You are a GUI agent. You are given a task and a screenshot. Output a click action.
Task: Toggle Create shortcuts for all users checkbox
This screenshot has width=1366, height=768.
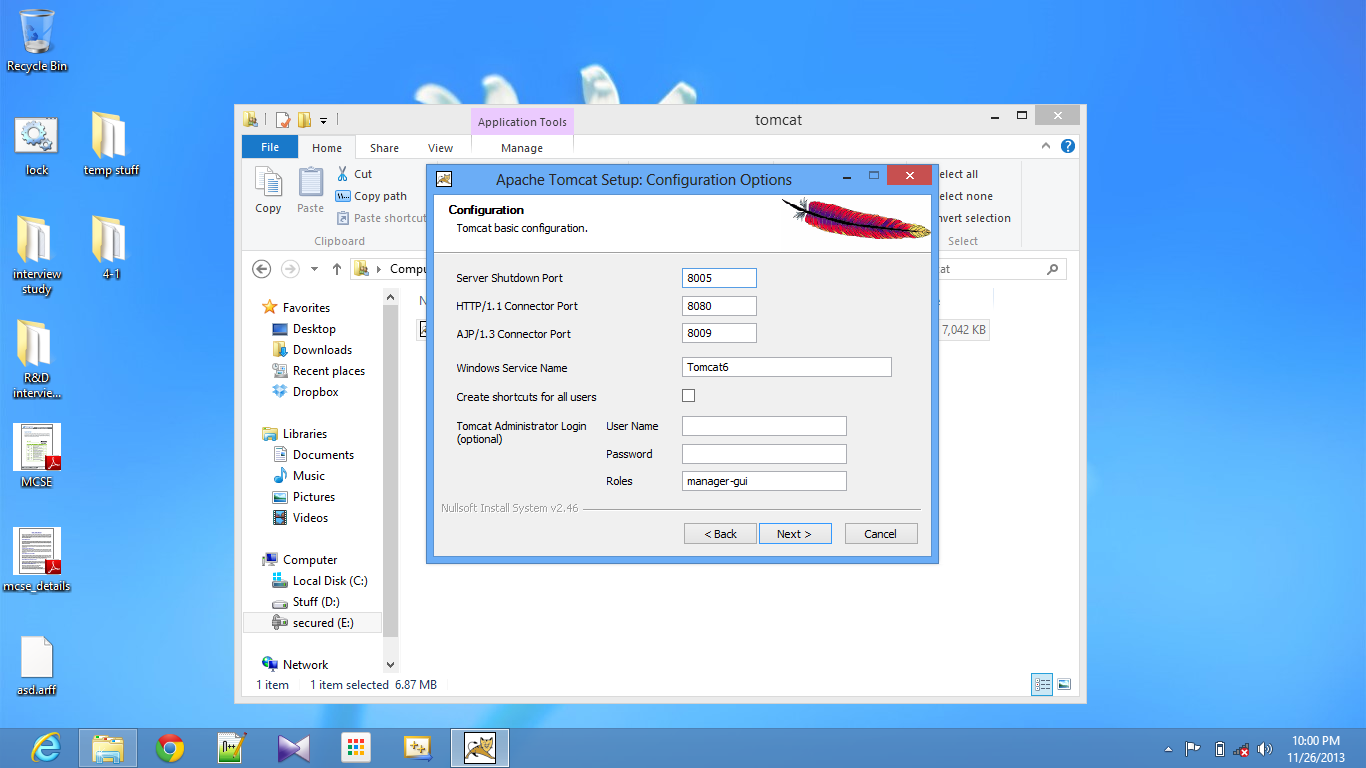[688, 396]
